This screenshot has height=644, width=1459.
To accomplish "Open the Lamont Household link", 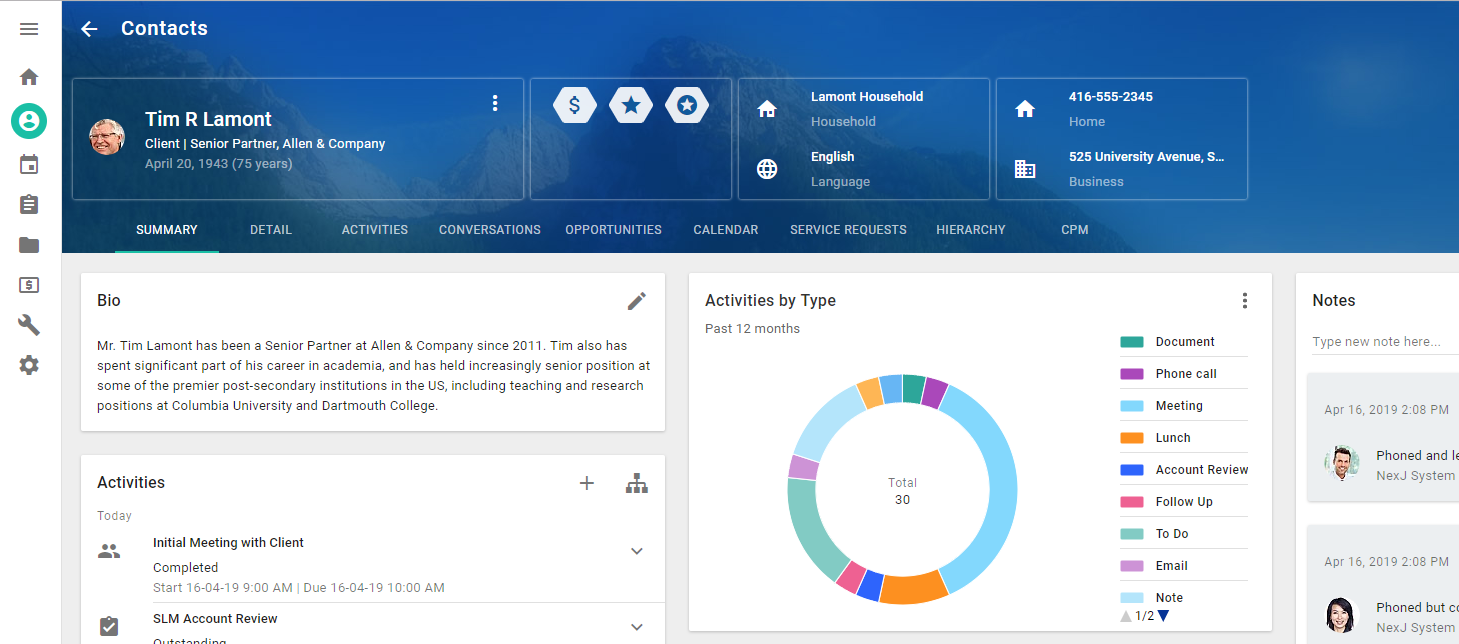I will [x=866, y=97].
